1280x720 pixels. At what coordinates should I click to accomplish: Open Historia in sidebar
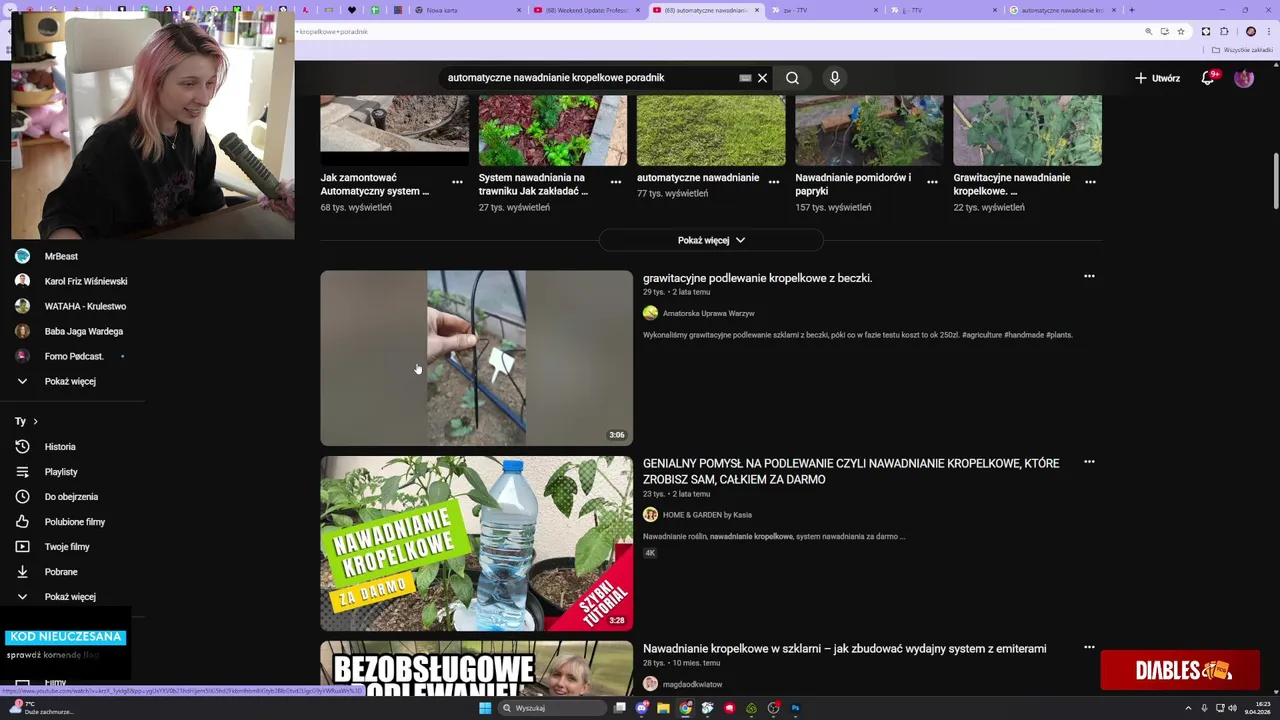pos(60,447)
